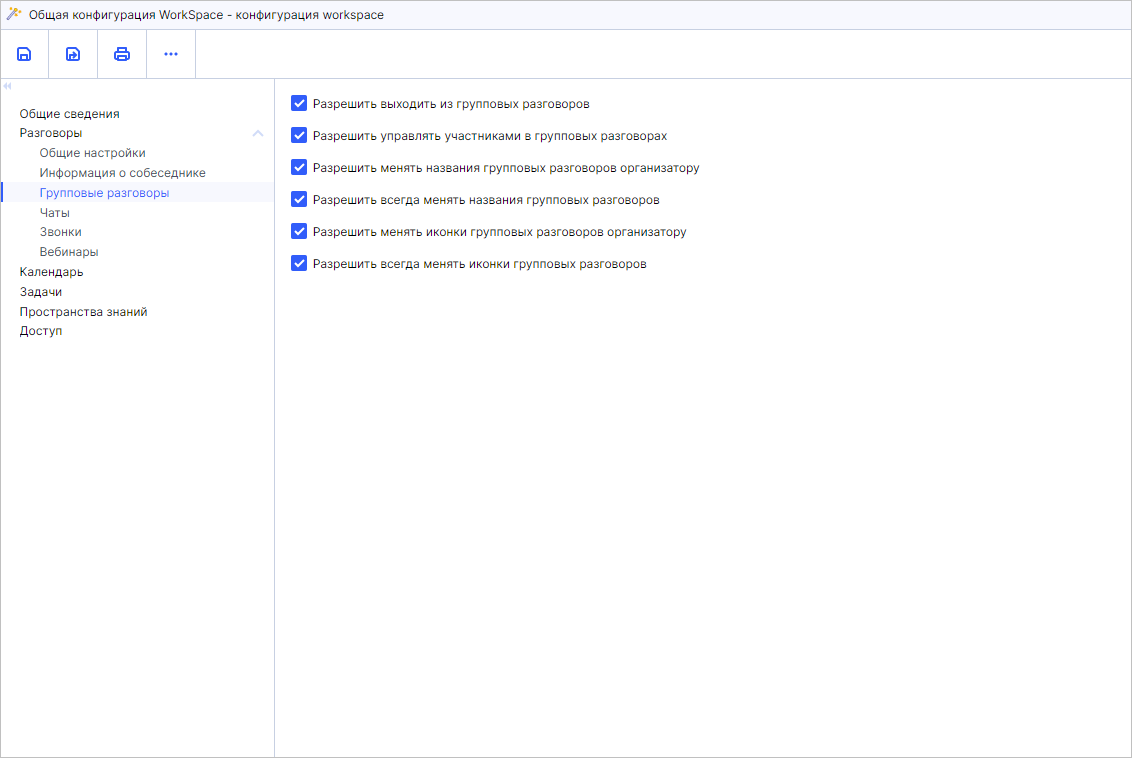Viewport: 1132px width, 758px height.
Task: Click the window title "Общая конфигурация WorkSpace"
Action: pyautogui.click(x=126, y=14)
